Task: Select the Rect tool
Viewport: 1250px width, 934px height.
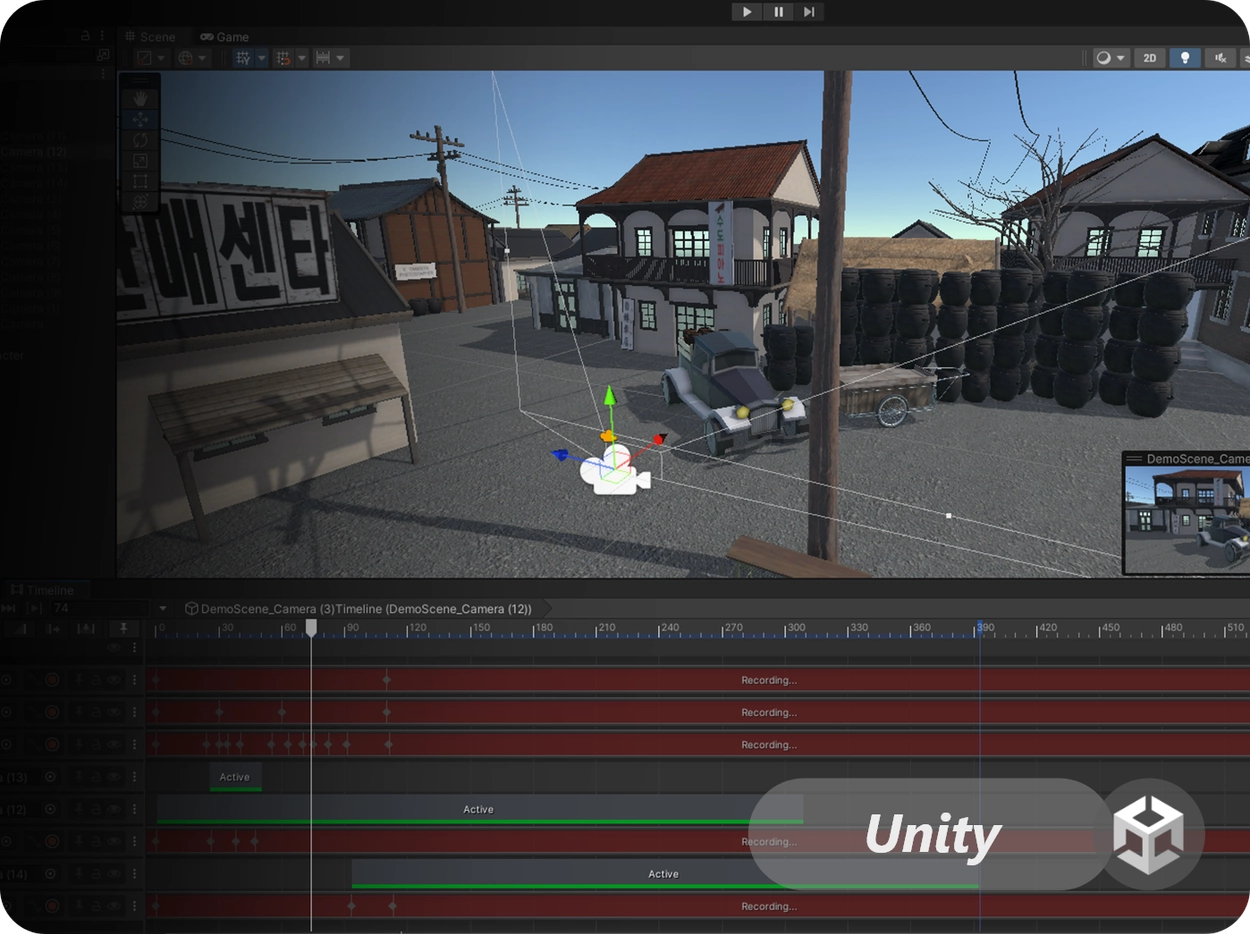Action: pyautogui.click(x=140, y=181)
